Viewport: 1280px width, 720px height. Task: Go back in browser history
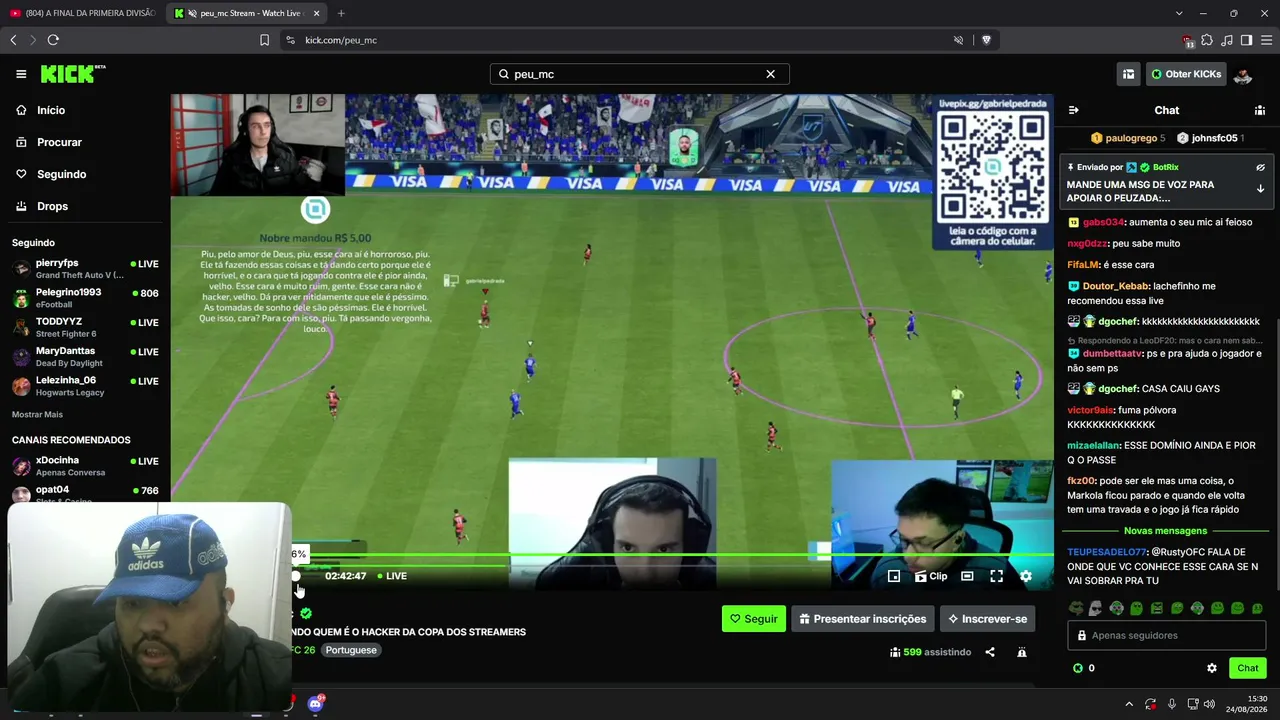pyautogui.click(x=13, y=40)
